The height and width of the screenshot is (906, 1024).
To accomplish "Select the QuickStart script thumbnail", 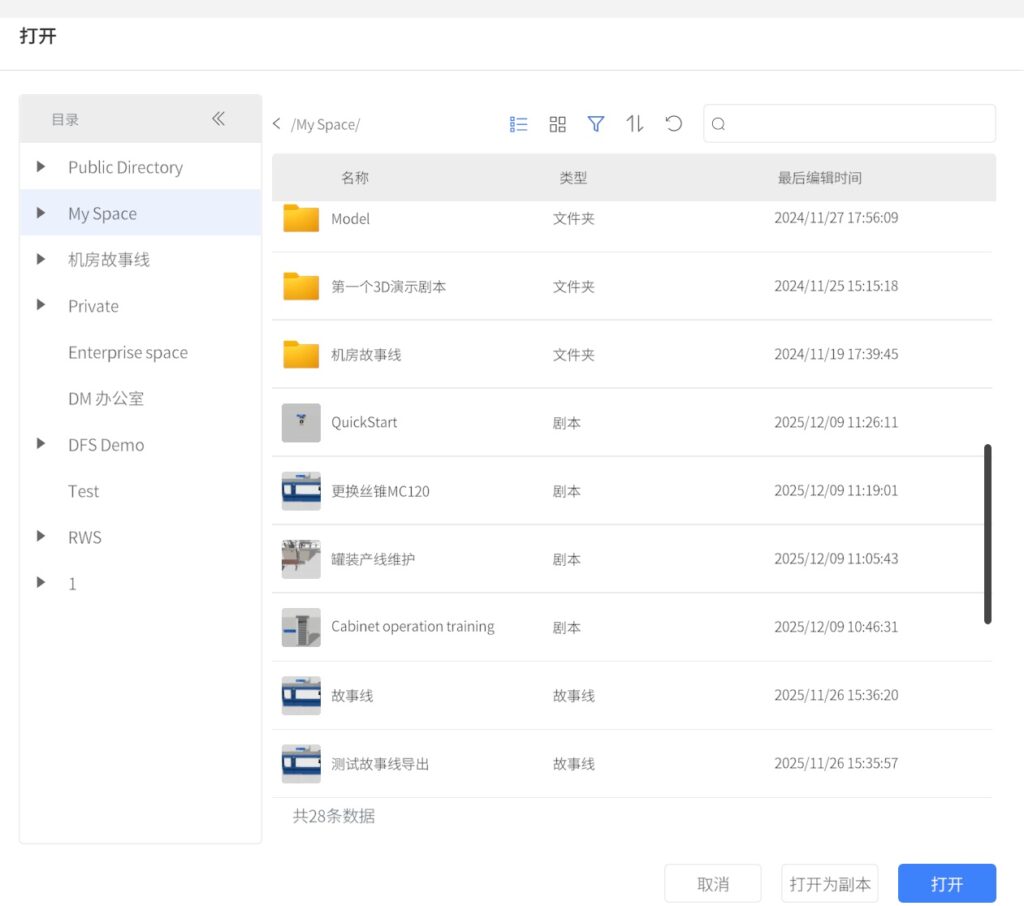I will pyautogui.click(x=301, y=423).
